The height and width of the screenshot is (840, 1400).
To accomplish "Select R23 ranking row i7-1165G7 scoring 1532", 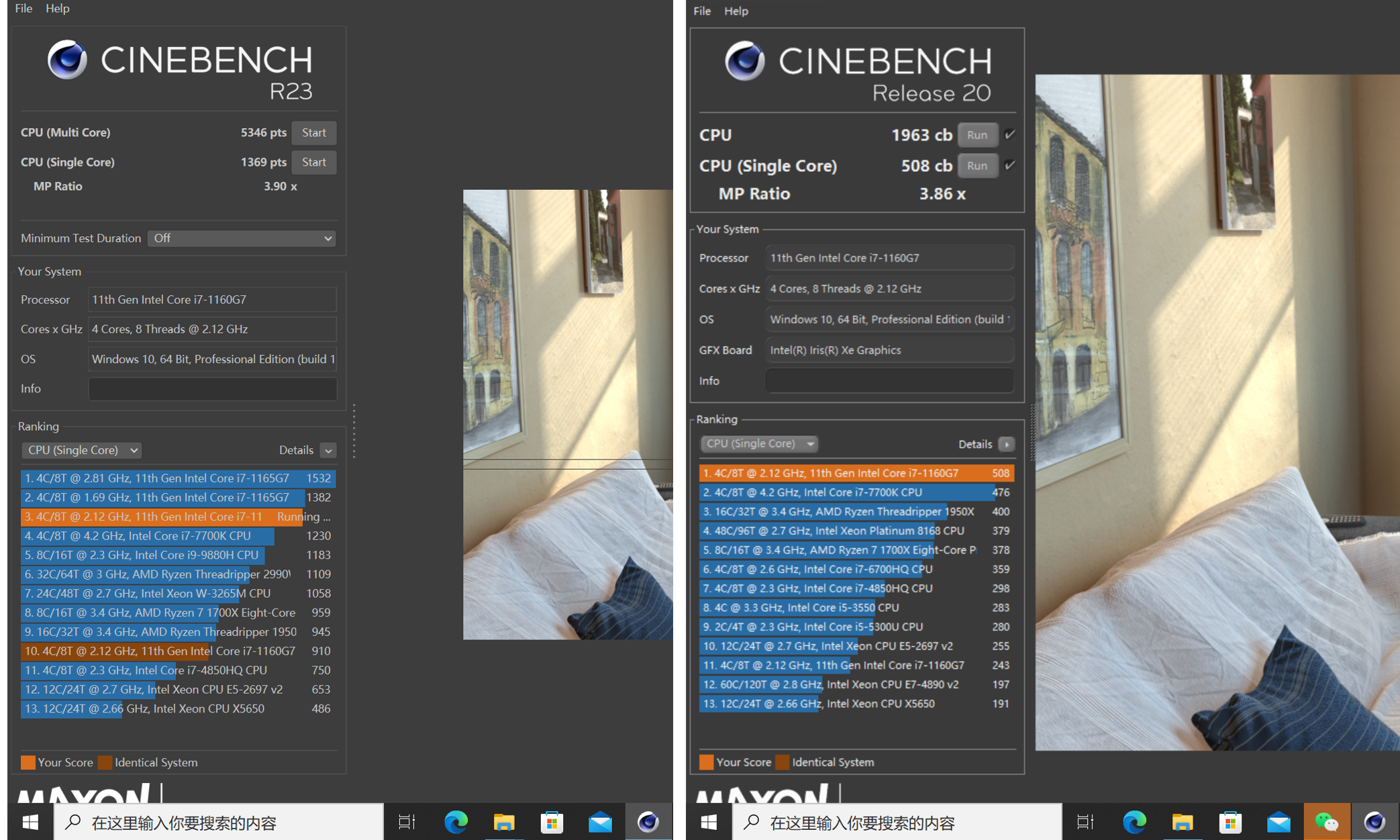I will (179, 478).
